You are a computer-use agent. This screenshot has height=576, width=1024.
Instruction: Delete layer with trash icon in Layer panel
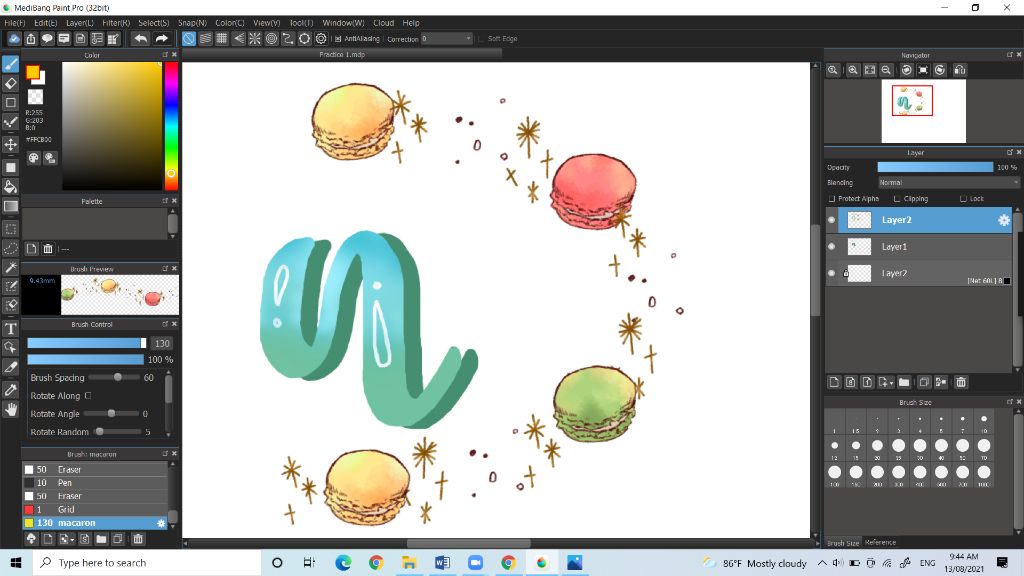coord(961,382)
